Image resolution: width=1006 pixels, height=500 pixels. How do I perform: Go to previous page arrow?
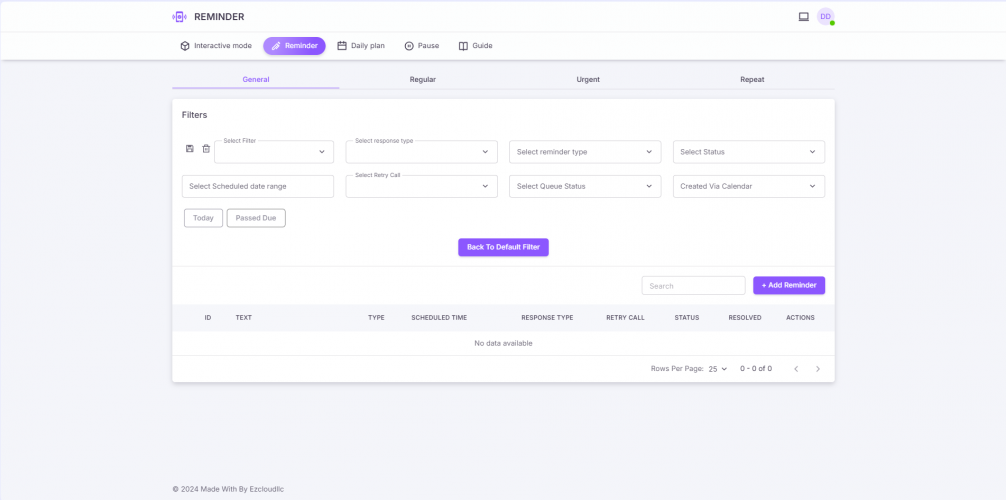pyautogui.click(x=796, y=369)
